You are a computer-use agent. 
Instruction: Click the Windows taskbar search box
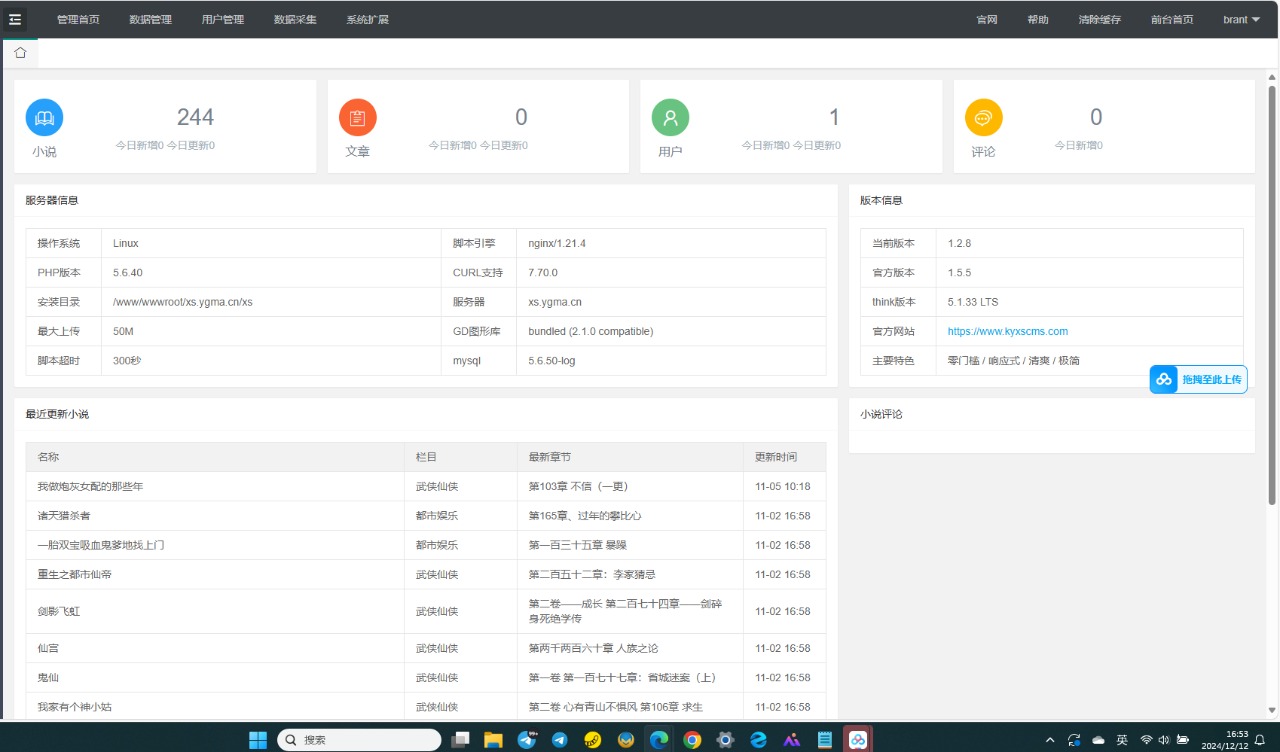coord(359,740)
